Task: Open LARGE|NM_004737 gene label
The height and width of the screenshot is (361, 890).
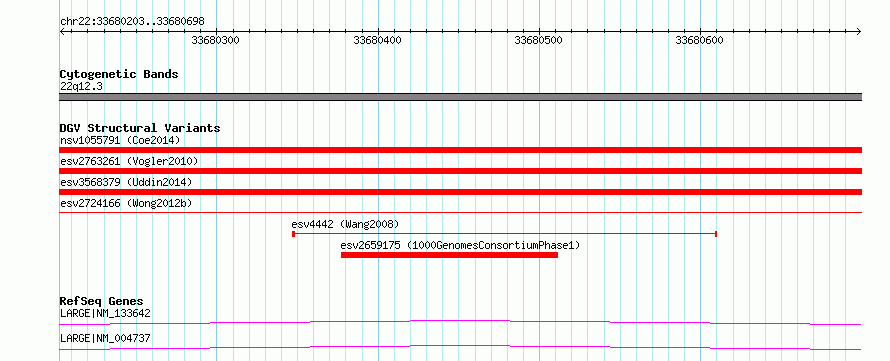Action: (105, 339)
